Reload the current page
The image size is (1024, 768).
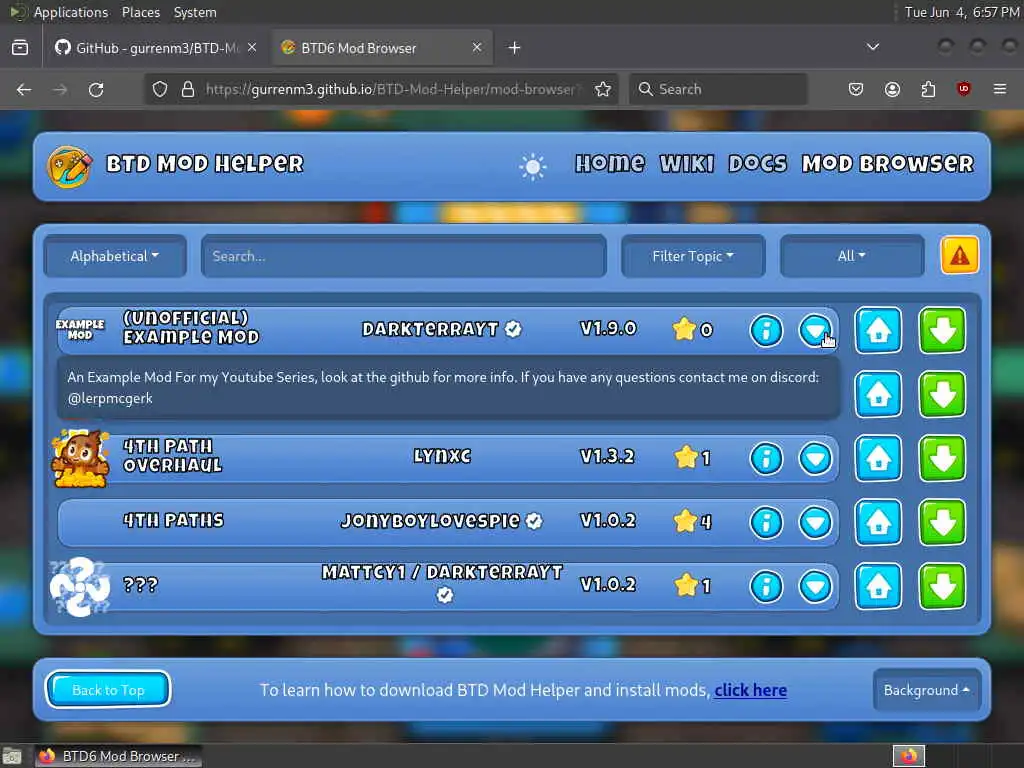tap(96, 89)
